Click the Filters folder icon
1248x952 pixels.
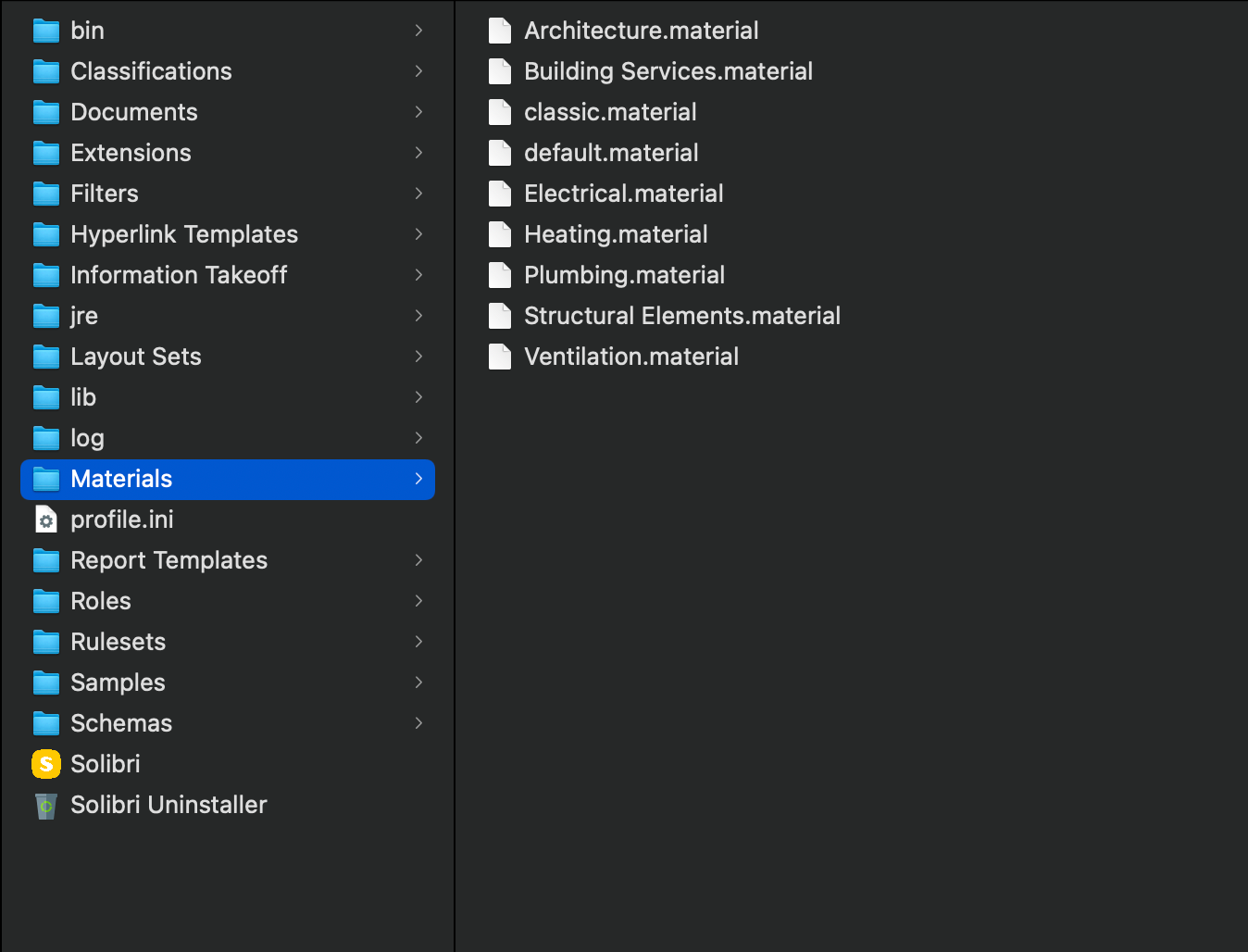coord(46,194)
